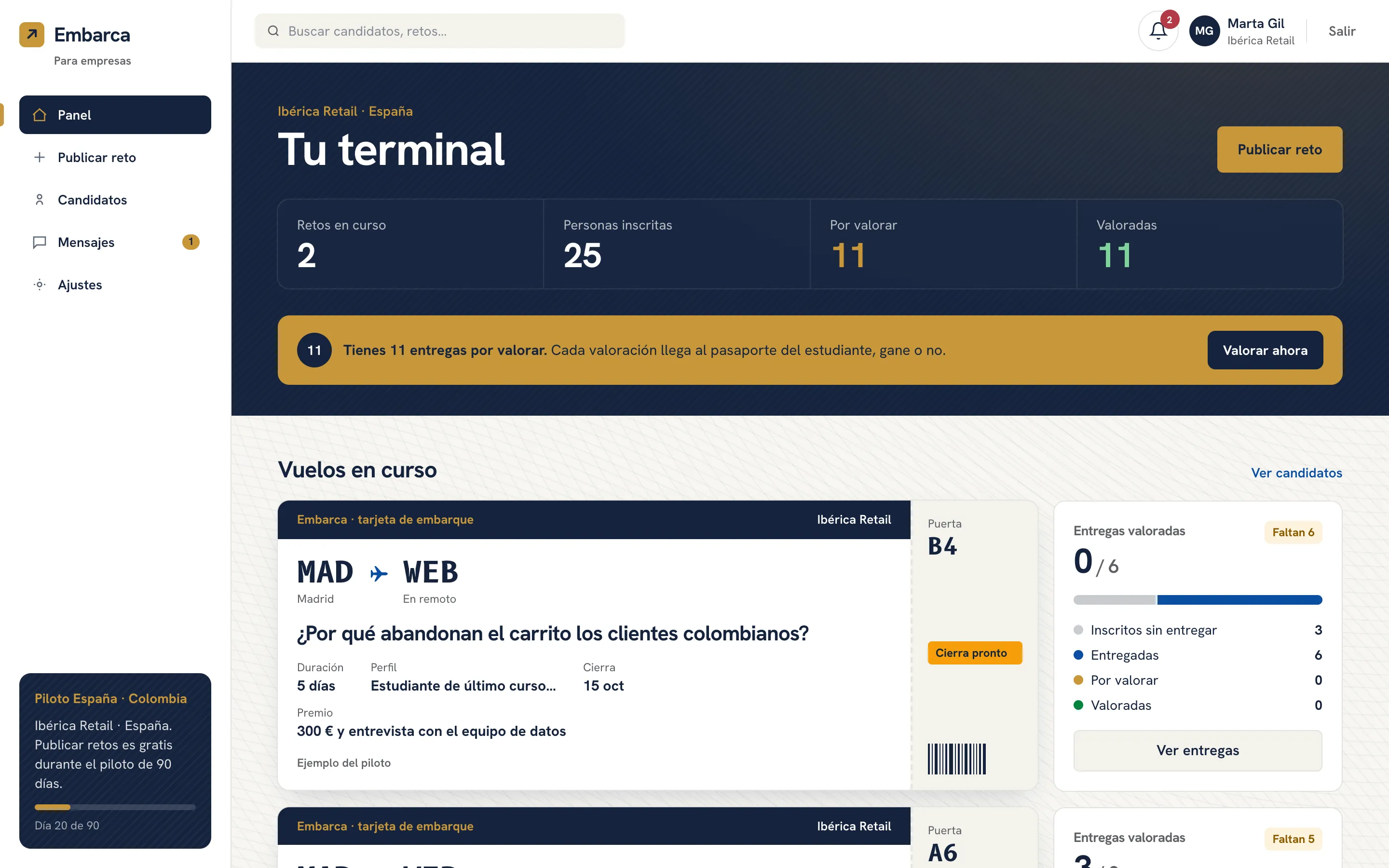Click the Personas inscritas stat card

click(x=677, y=244)
